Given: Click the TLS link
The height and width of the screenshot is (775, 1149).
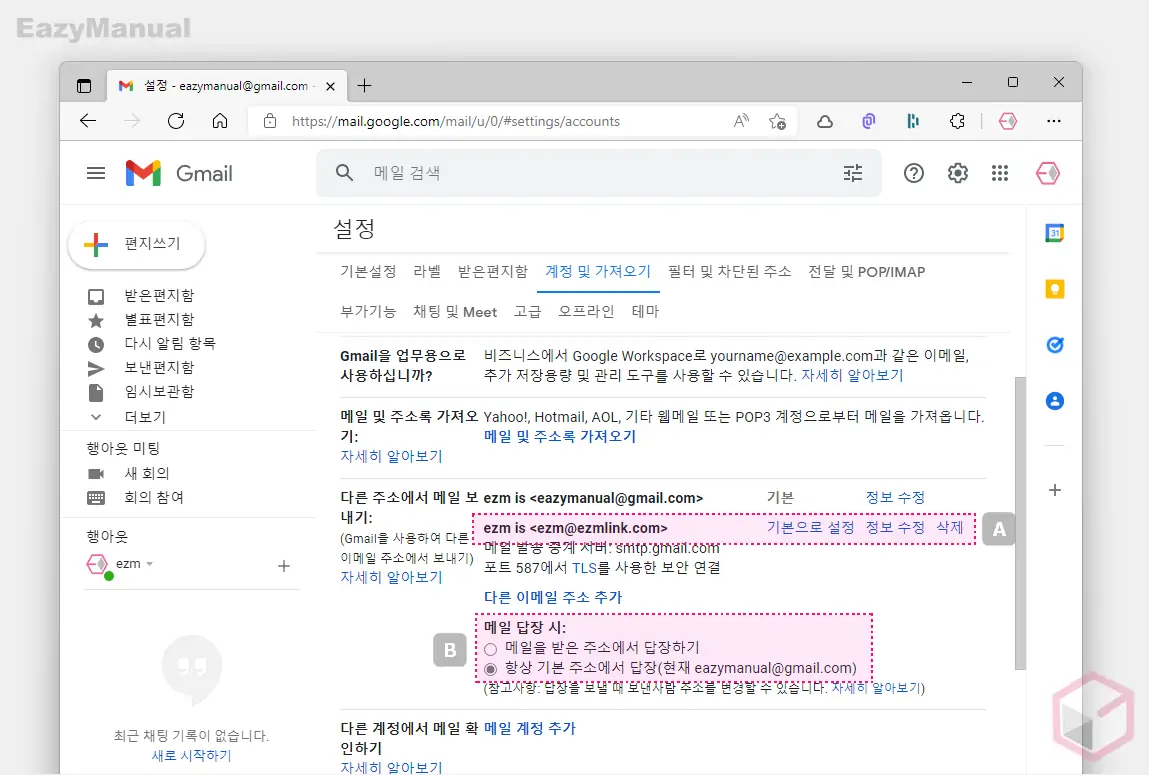Looking at the screenshot, I should click(x=585, y=568).
